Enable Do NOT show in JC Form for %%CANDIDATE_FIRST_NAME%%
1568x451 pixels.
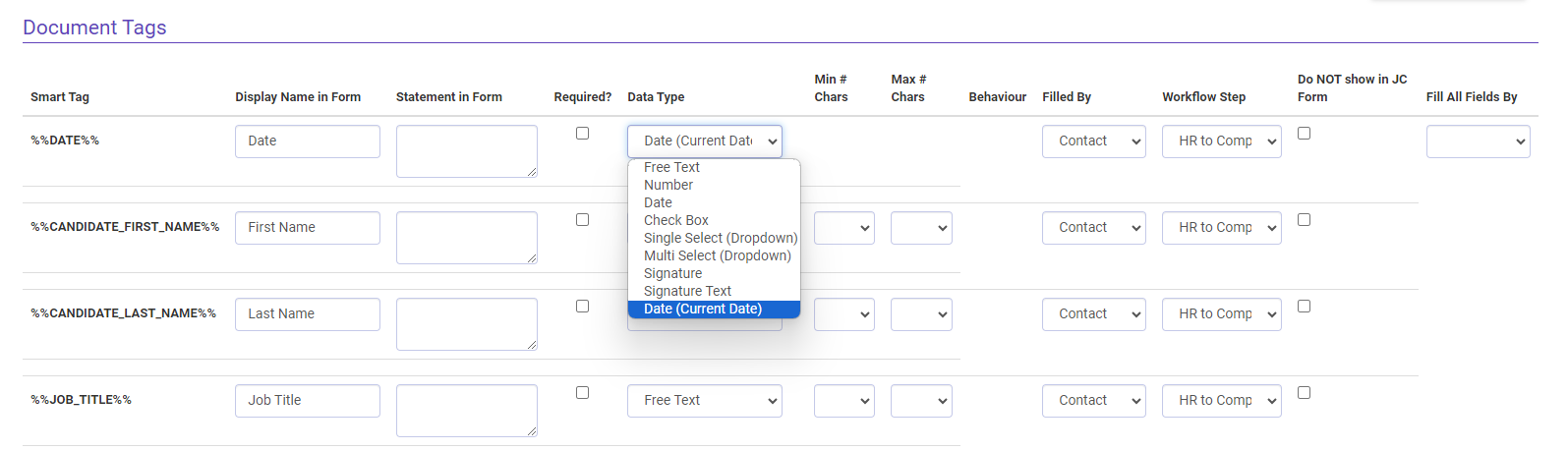point(1304,219)
